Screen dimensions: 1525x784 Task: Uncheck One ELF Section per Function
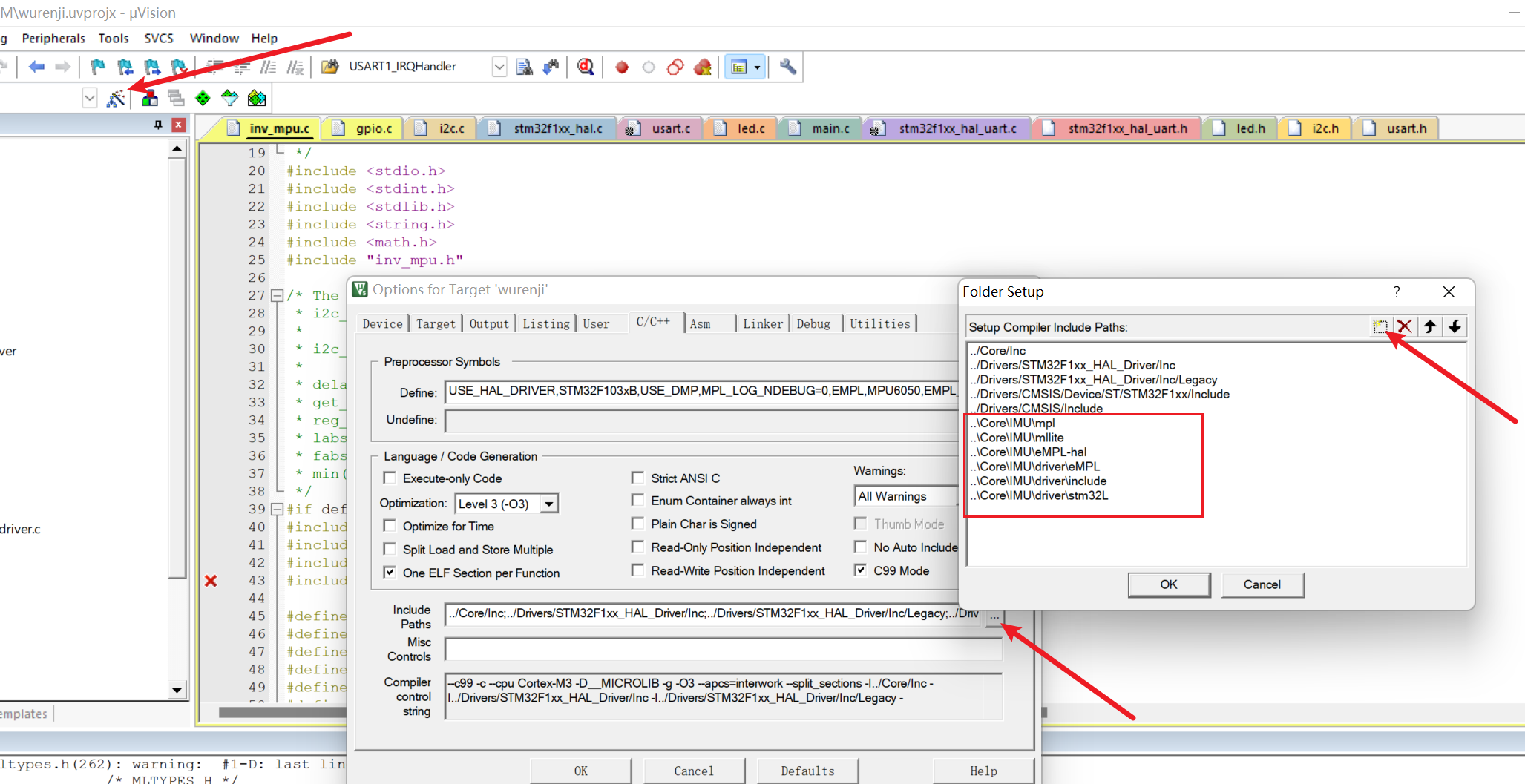click(390, 572)
